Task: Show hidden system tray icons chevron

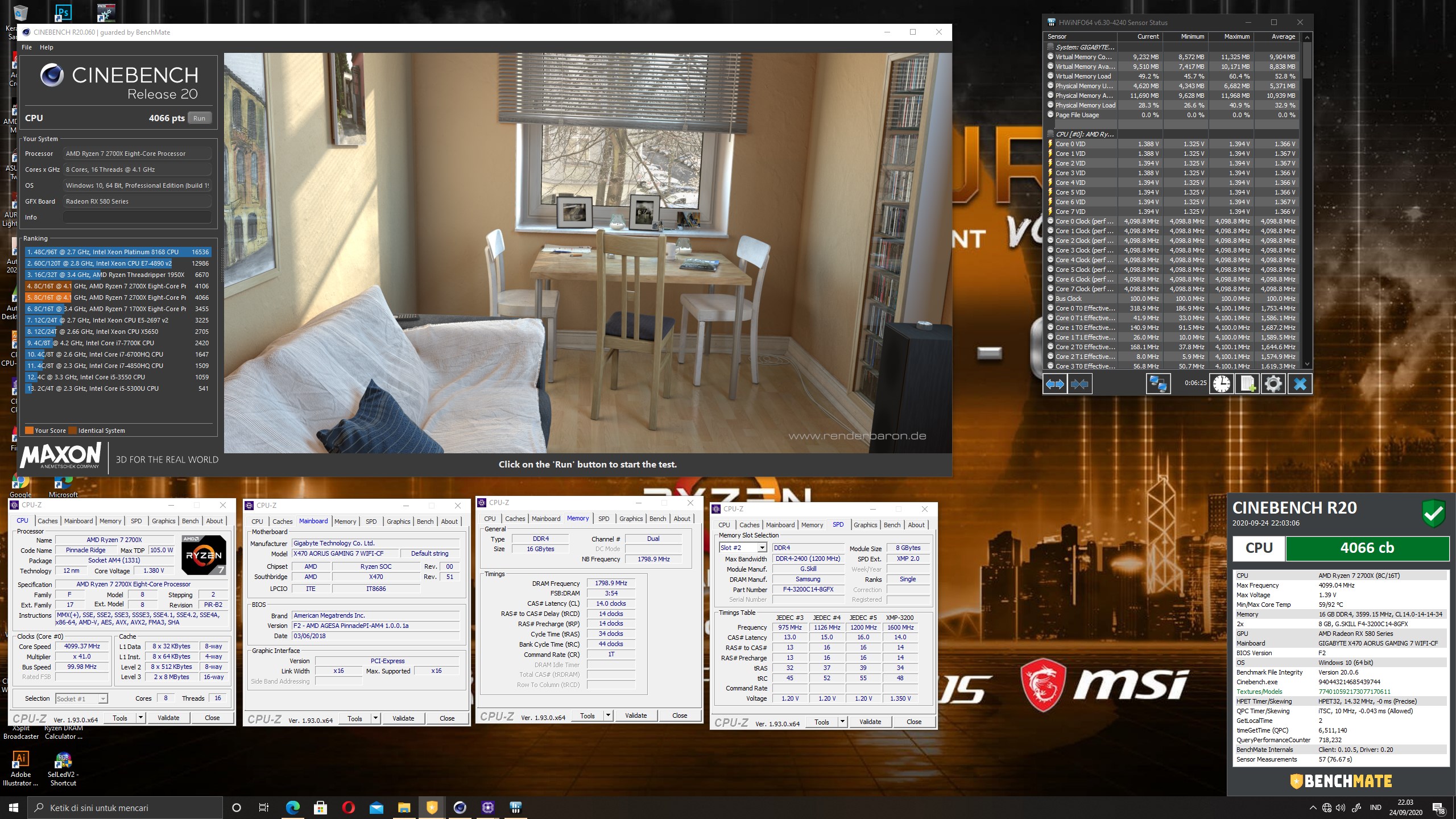Action: [1313, 808]
